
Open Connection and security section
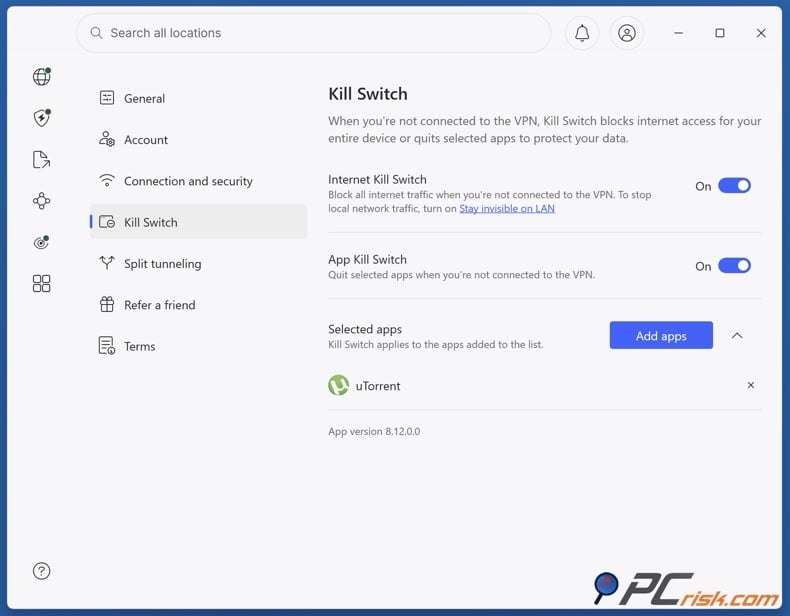pos(199,180)
